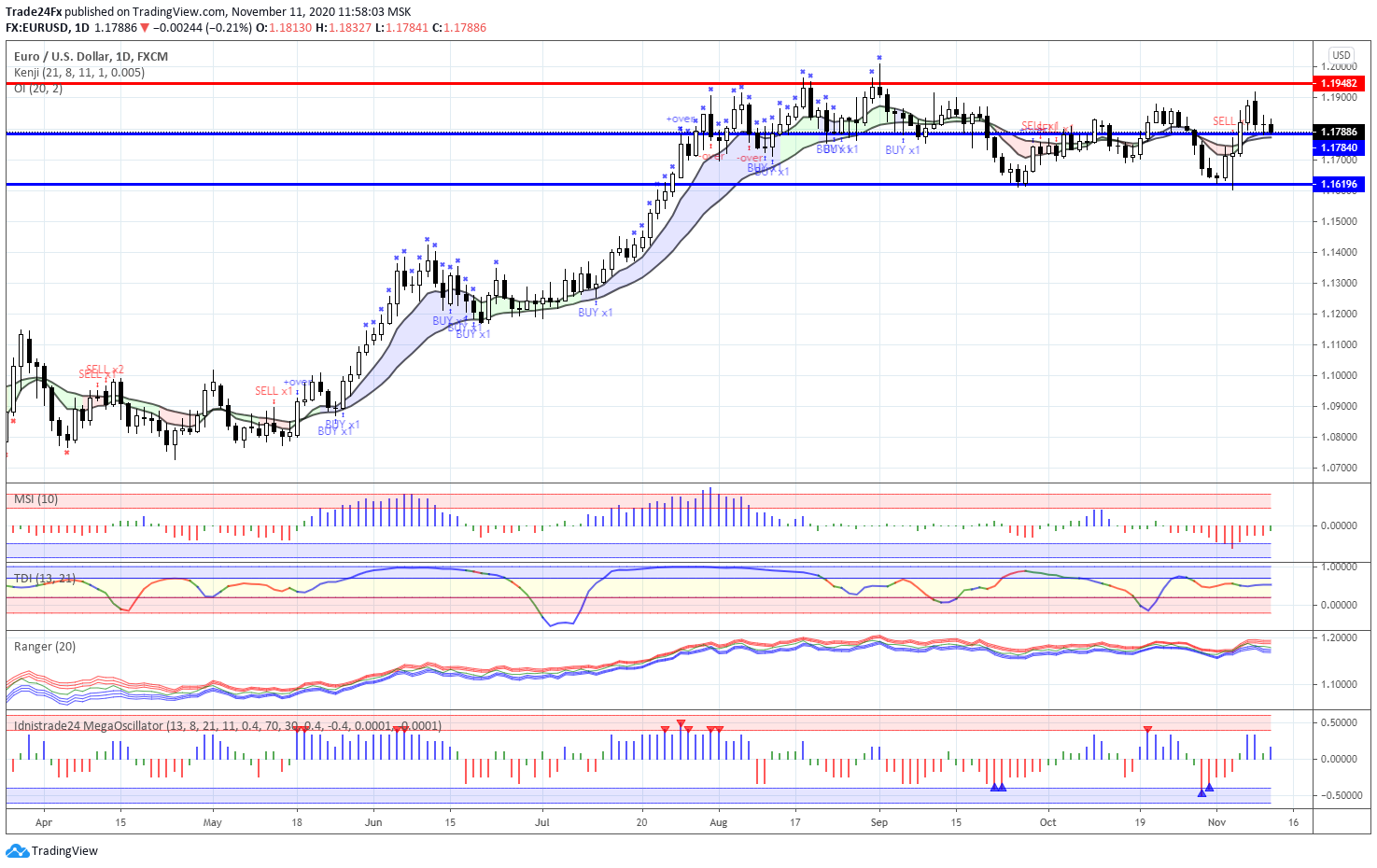This screenshot has width=1377, height=868.
Task: Click the Ranger (20) indicator label
Action: (x=45, y=646)
